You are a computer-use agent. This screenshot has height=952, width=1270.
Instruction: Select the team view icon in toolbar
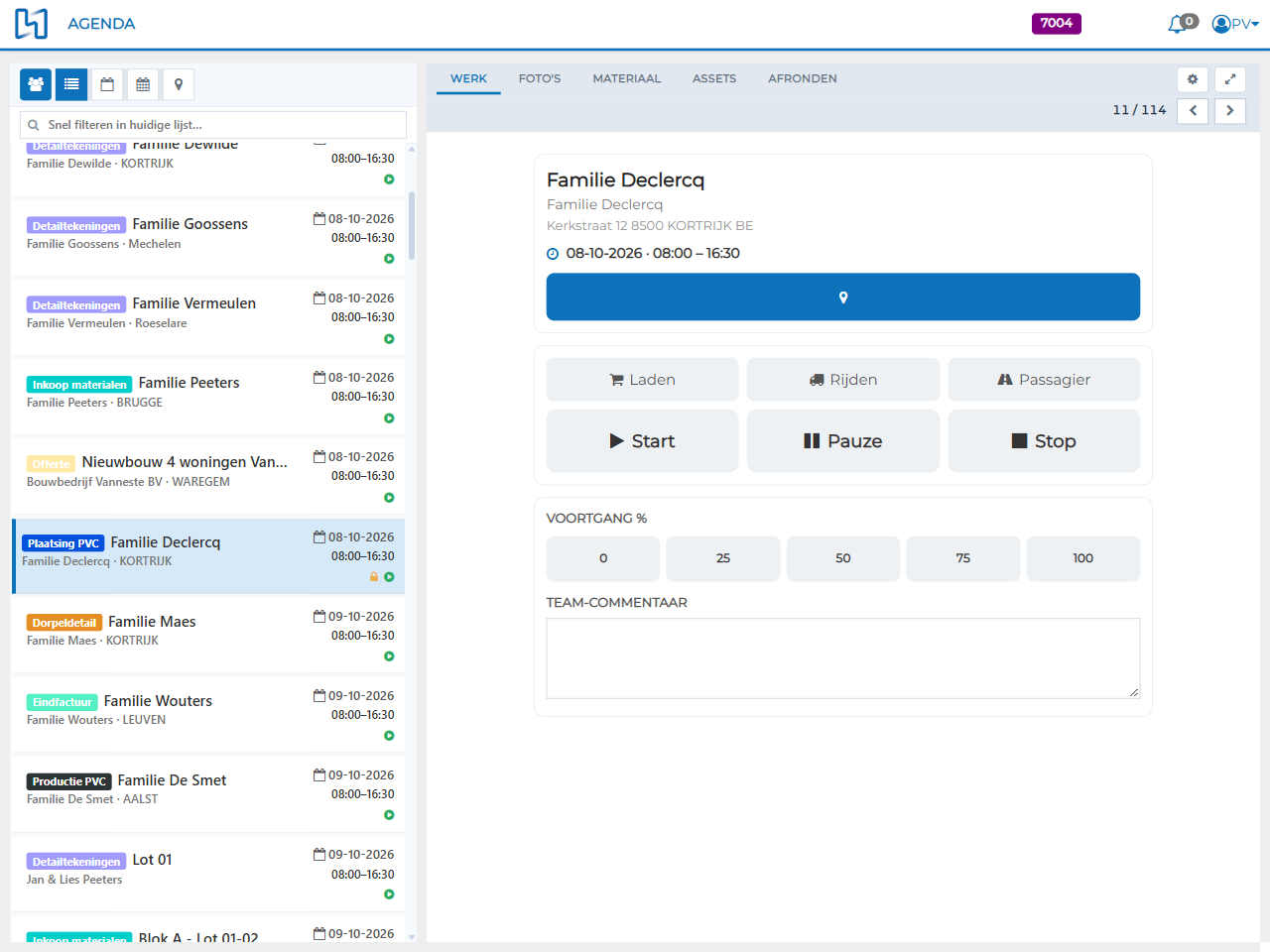tap(36, 84)
